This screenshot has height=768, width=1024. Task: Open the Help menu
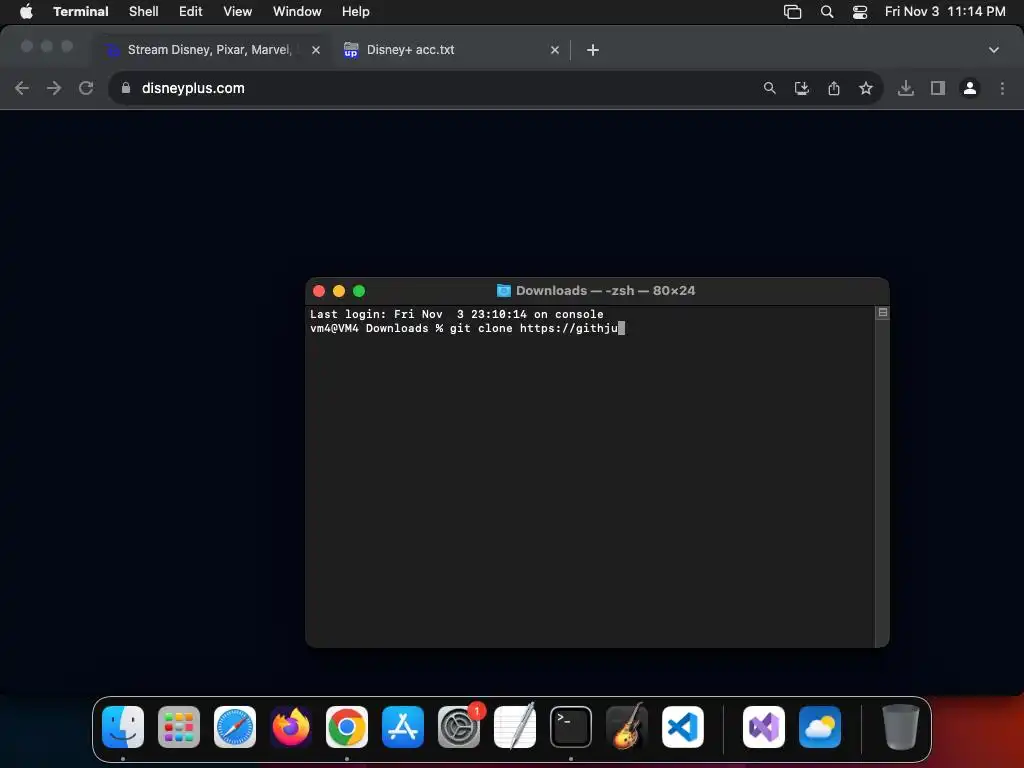pyautogui.click(x=356, y=12)
